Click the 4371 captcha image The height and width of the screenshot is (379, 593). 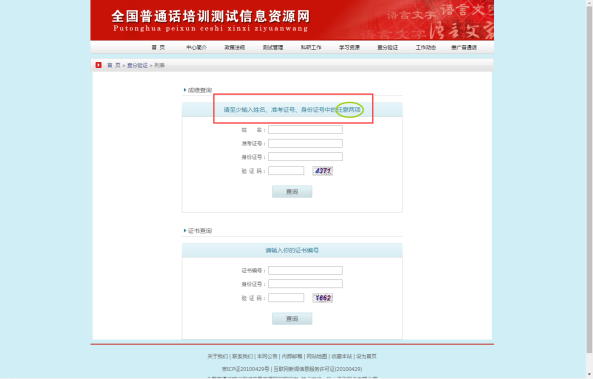point(323,171)
